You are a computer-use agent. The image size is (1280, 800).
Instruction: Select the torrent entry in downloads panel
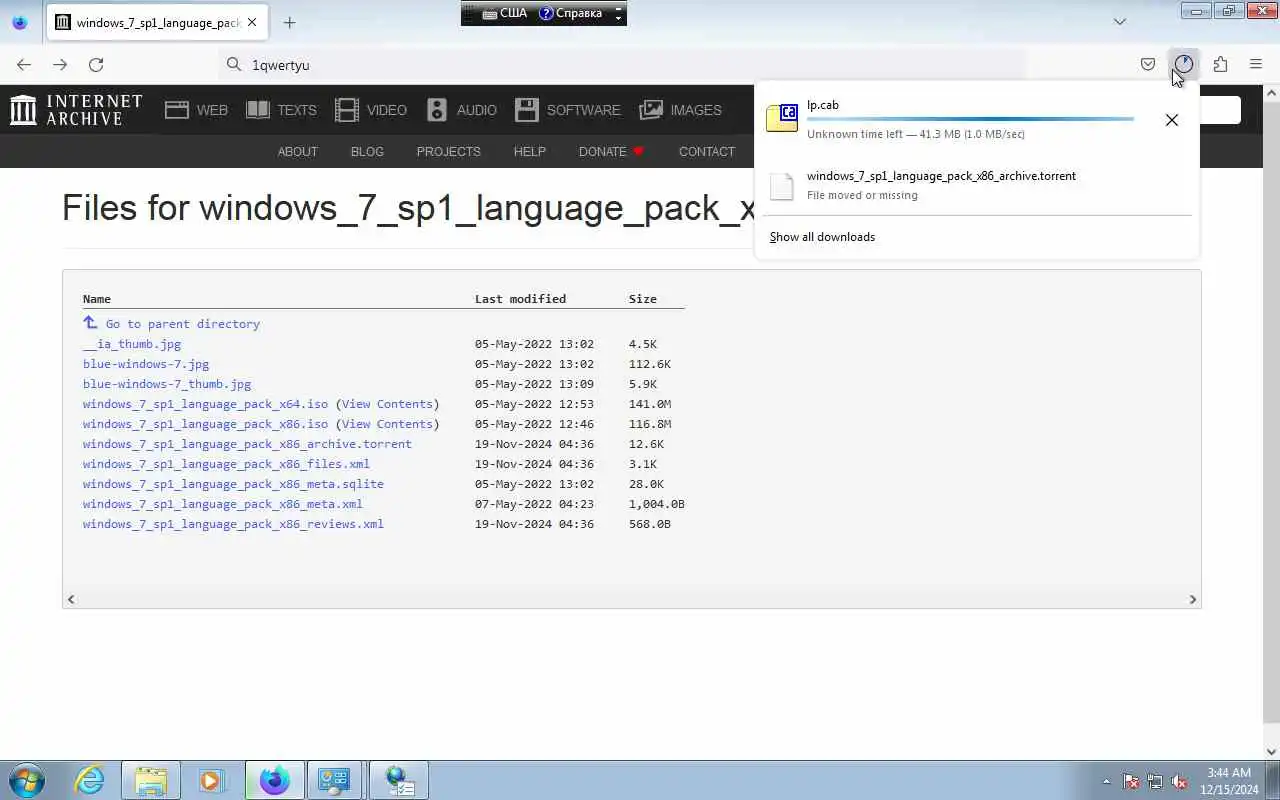(976, 185)
